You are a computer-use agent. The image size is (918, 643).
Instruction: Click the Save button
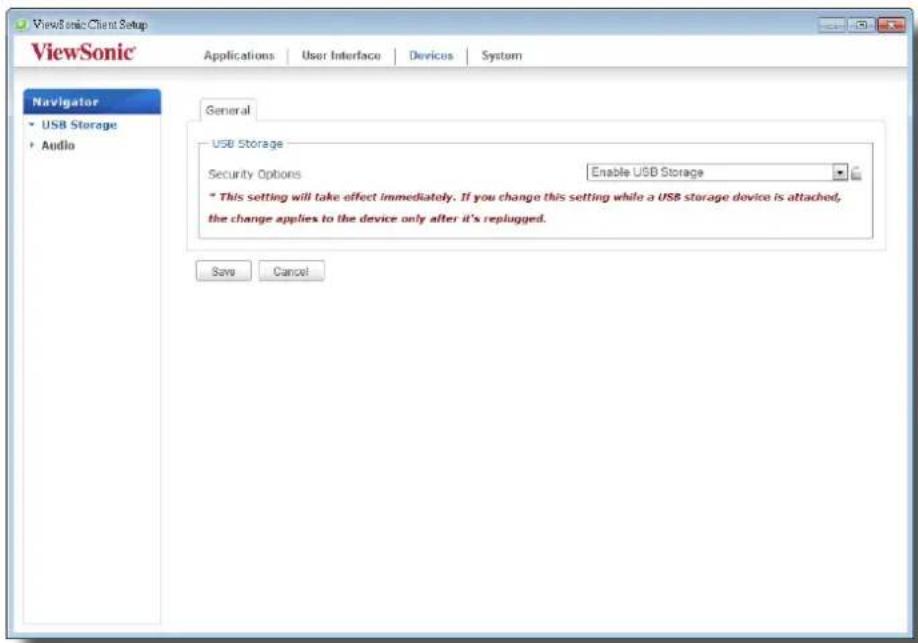(x=224, y=271)
